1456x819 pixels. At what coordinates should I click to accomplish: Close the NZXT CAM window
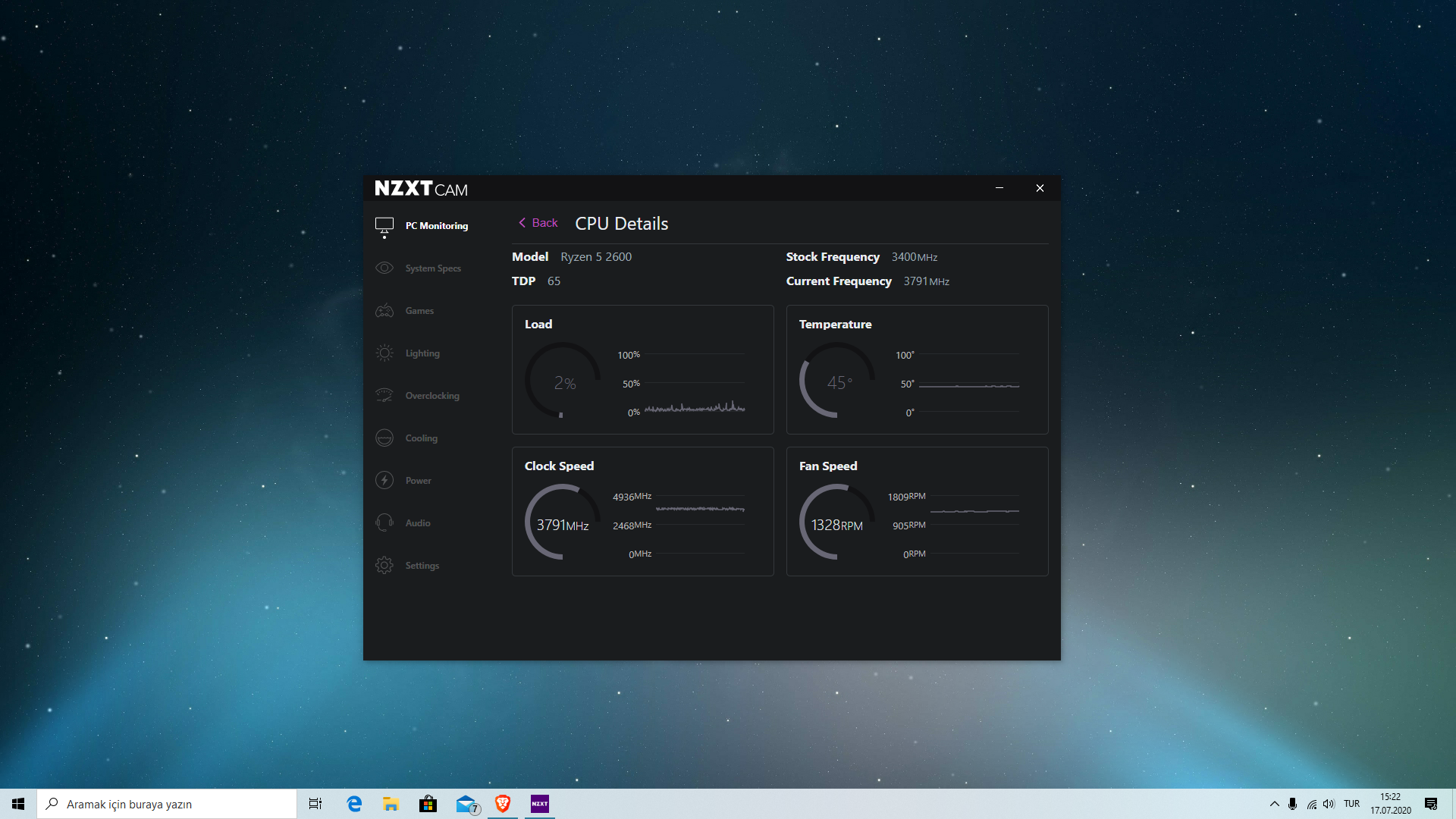[1040, 188]
